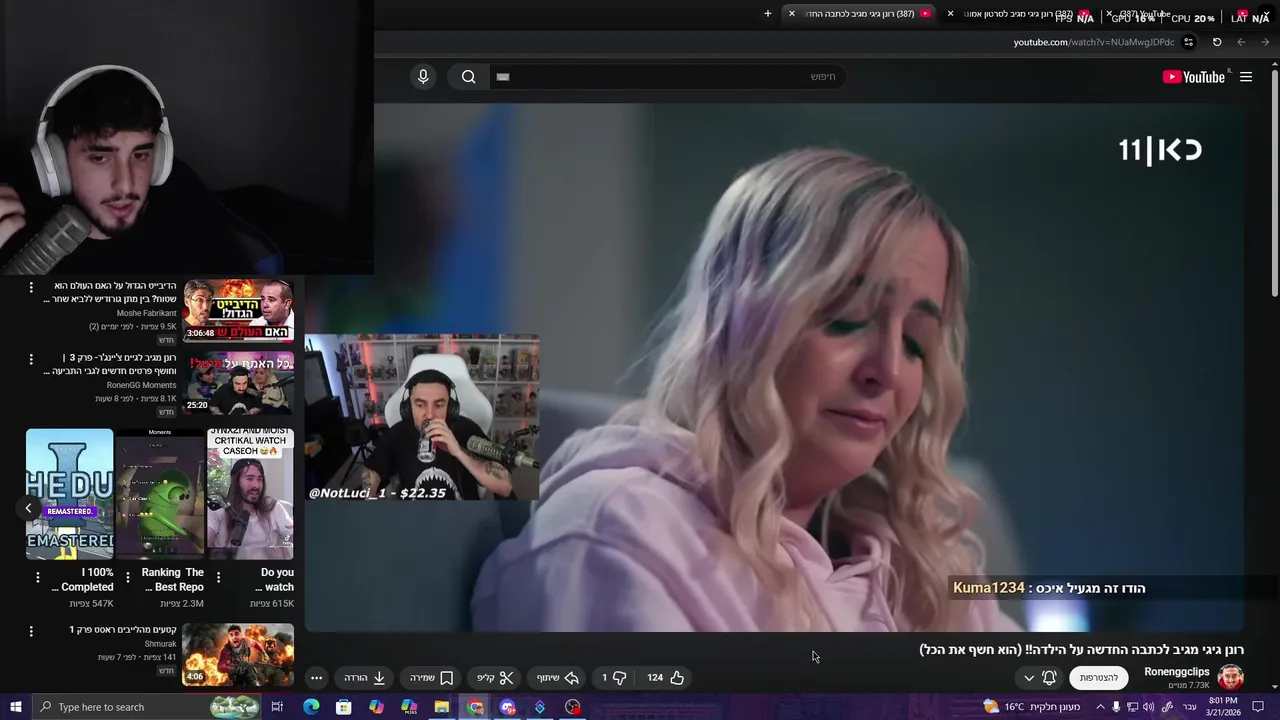This screenshot has width=1280, height=720.
Task: Open the Windows Start menu
Action: point(16,707)
